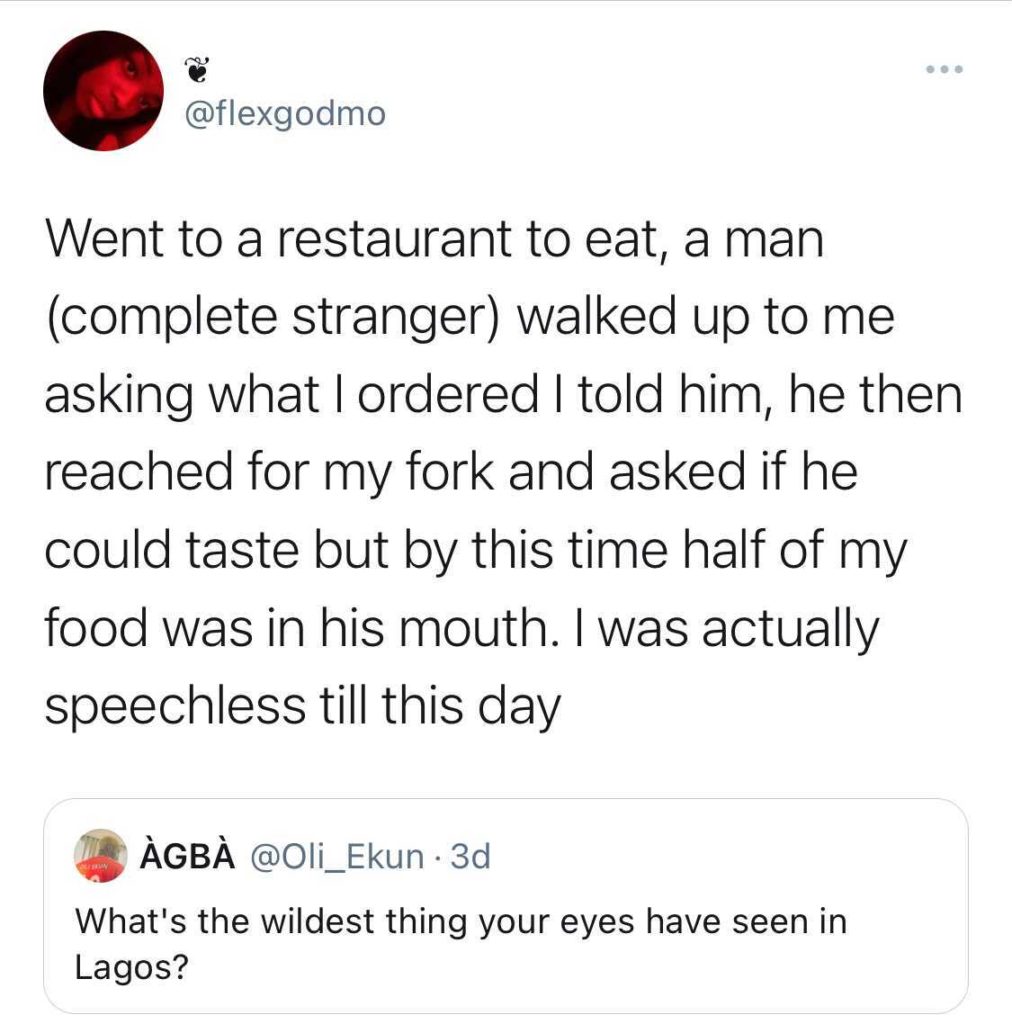This screenshot has height=1024, width=1012.
Task: Open the ÀGBÀ display name
Action: point(185,856)
